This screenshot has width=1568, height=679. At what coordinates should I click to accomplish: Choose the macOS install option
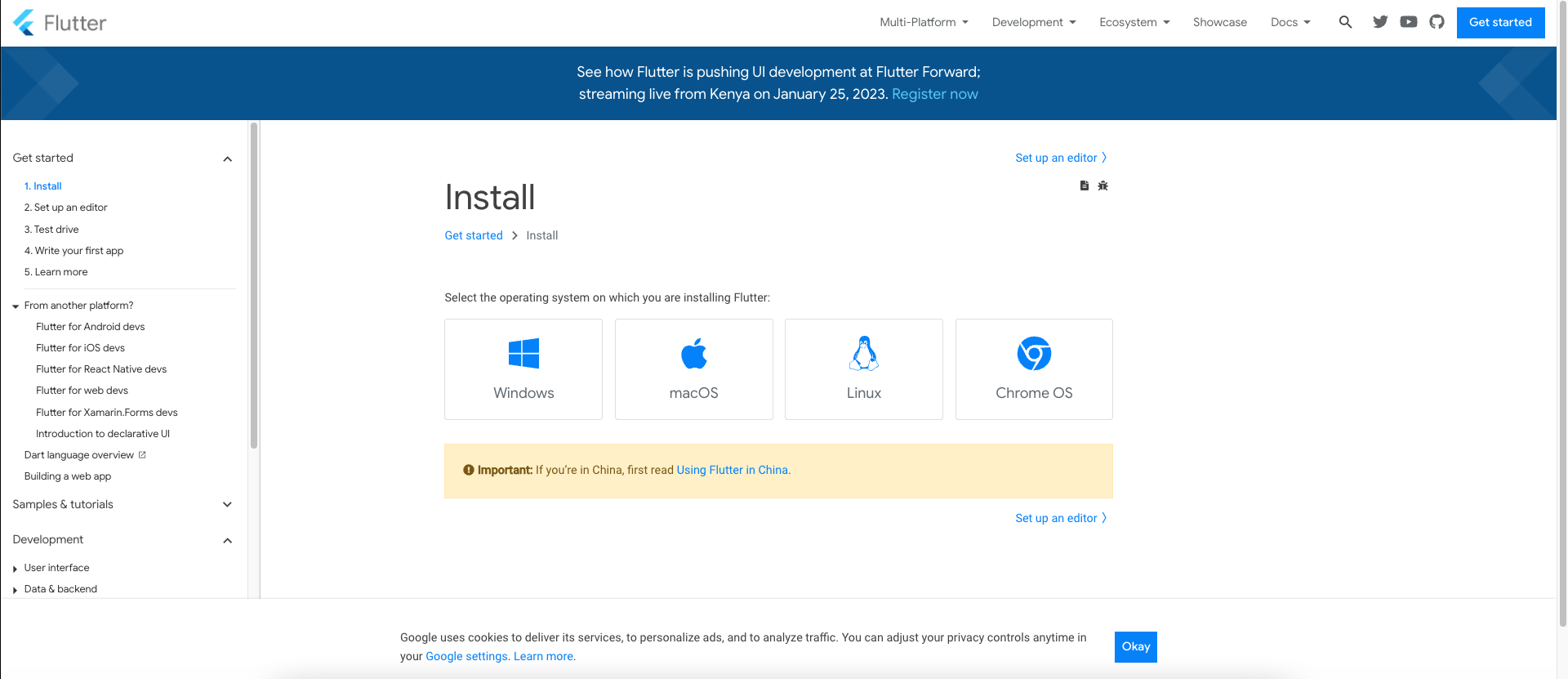(x=693, y=369)
